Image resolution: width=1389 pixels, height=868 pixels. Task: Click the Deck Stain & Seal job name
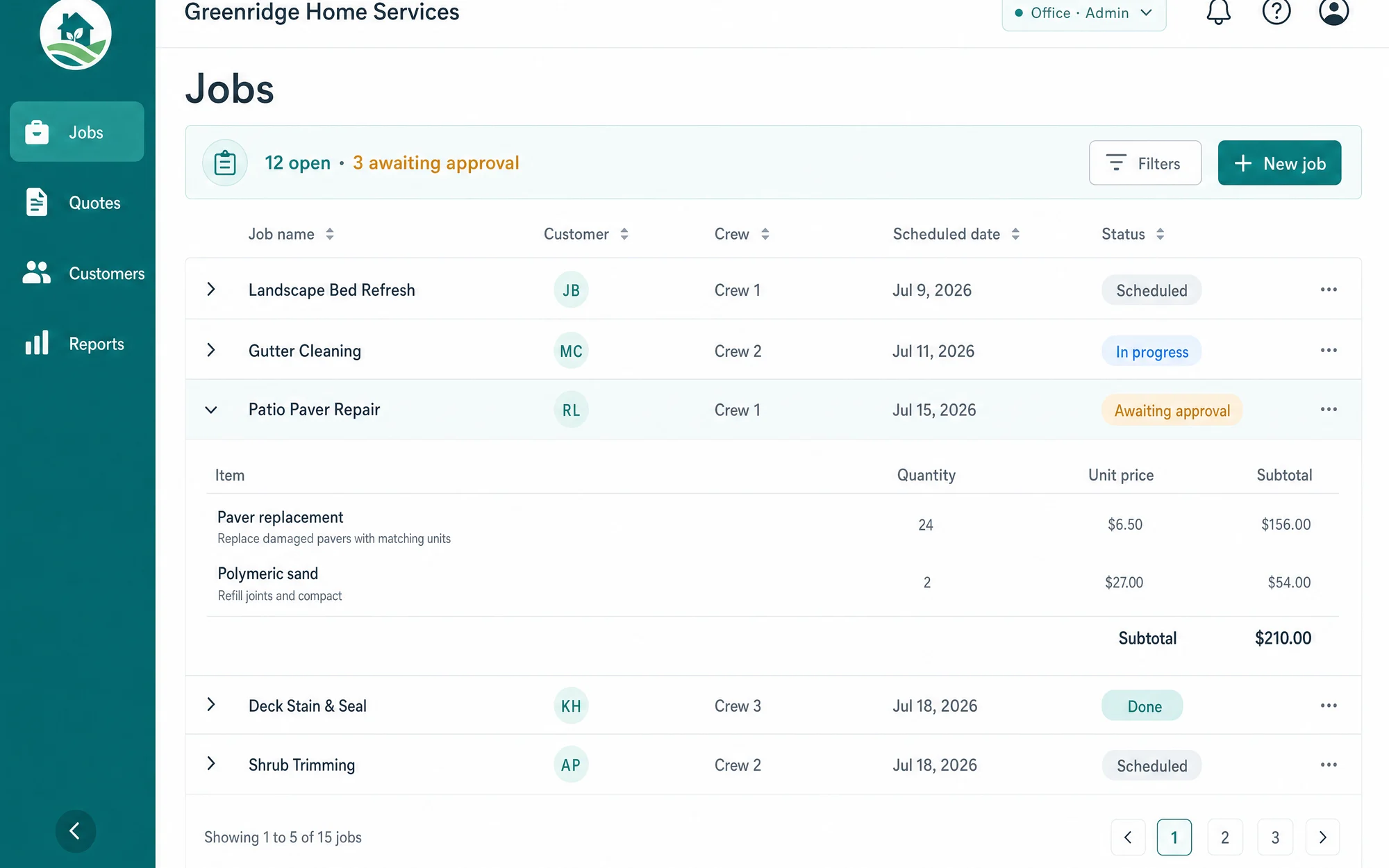click(307, 706)
